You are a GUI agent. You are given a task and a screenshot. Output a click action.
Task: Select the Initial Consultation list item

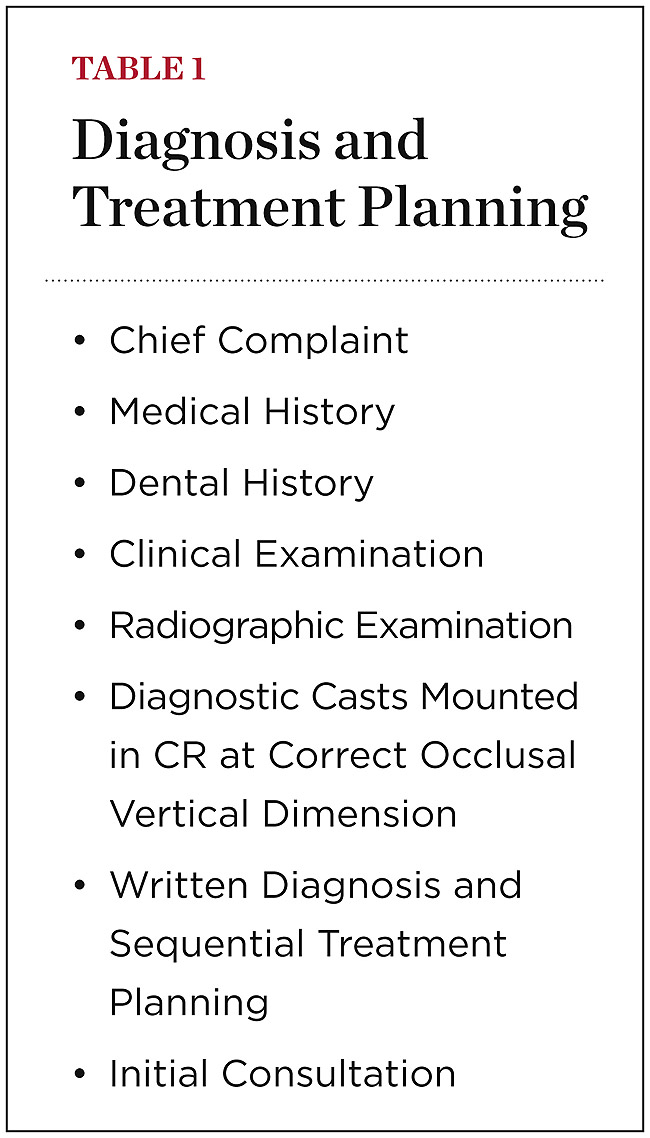282,1074
